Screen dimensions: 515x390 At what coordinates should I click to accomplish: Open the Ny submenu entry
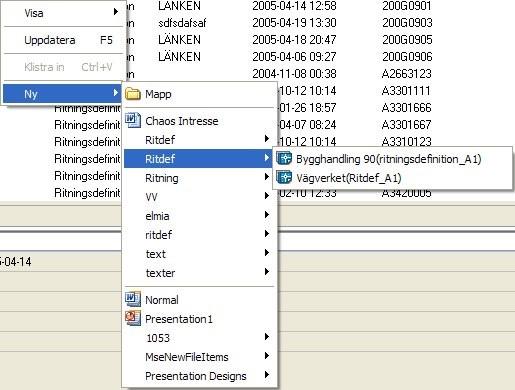tap(62, 94)
